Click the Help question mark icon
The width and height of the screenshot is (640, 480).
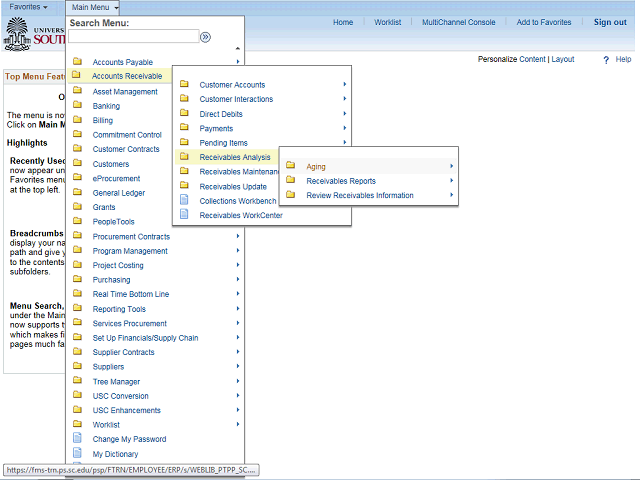[x=606, y=60]
